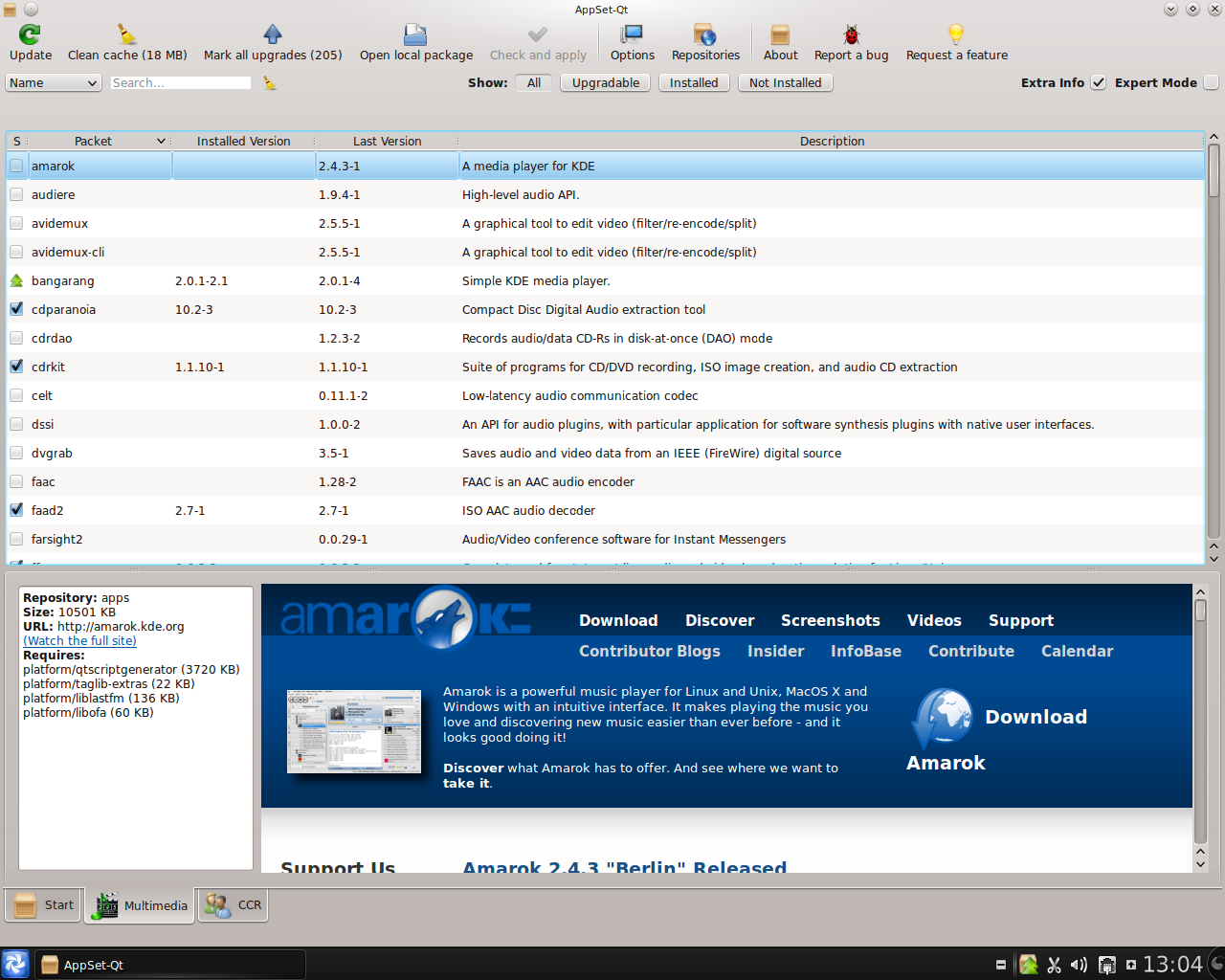Clean cache (18 MB) broom icon
The image size is (1225, 980).
[127, 35]
